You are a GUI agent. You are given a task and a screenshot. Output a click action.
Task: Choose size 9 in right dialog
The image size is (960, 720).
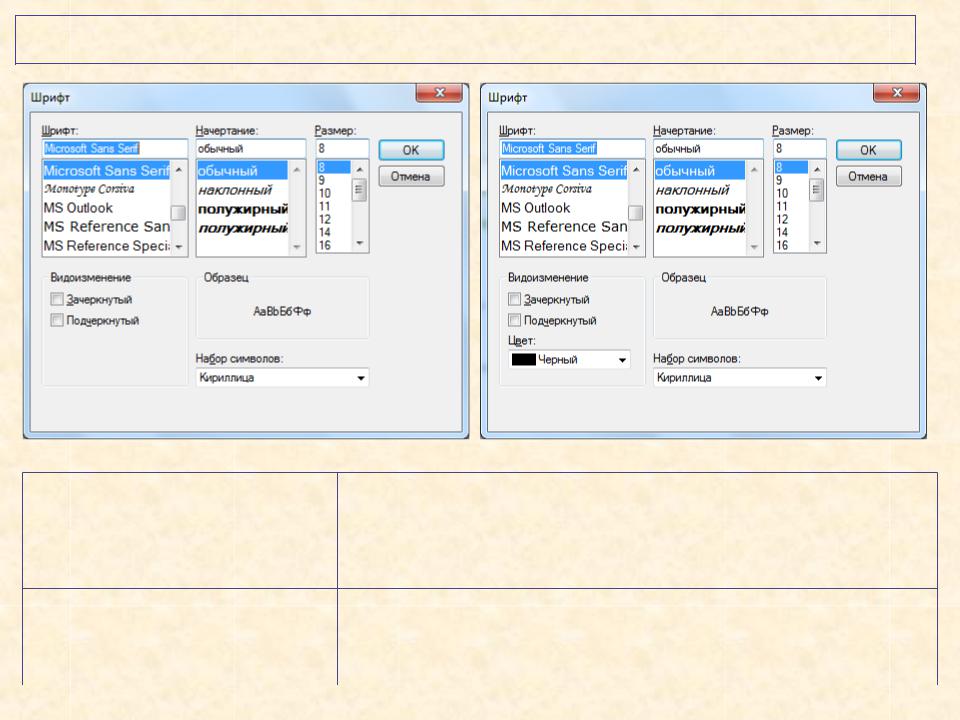[791, 181]
